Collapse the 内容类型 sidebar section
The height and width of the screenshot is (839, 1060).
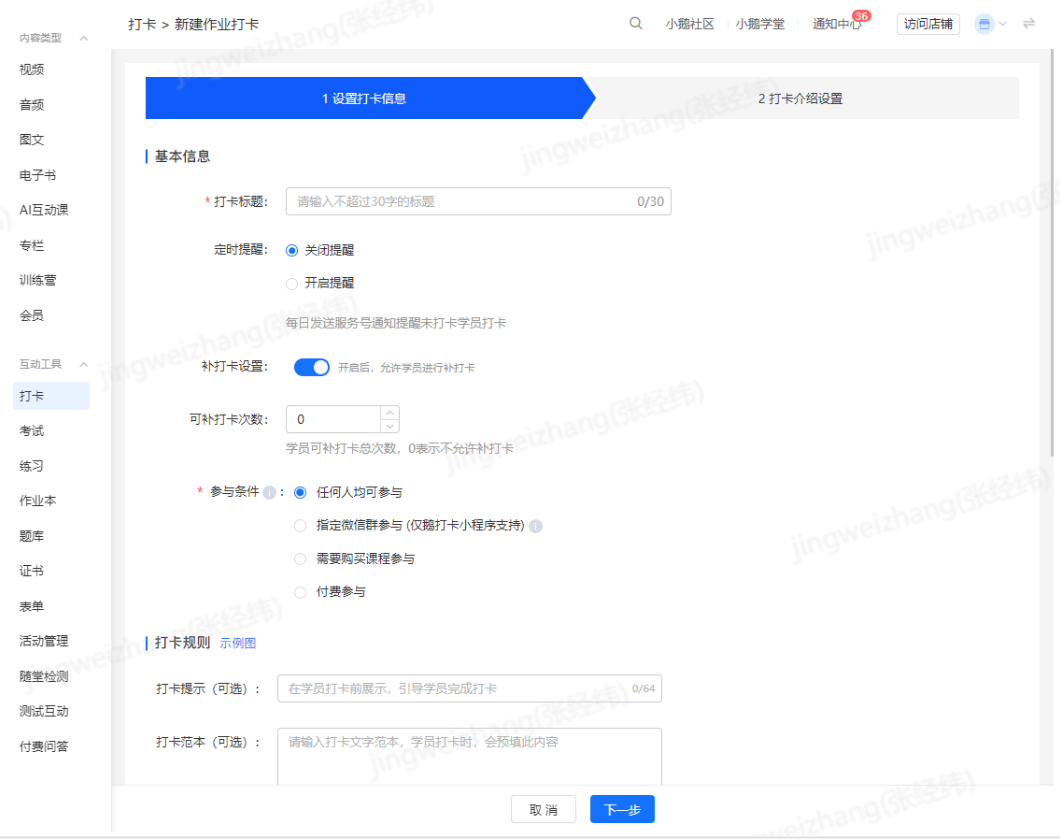click(84, 39)
